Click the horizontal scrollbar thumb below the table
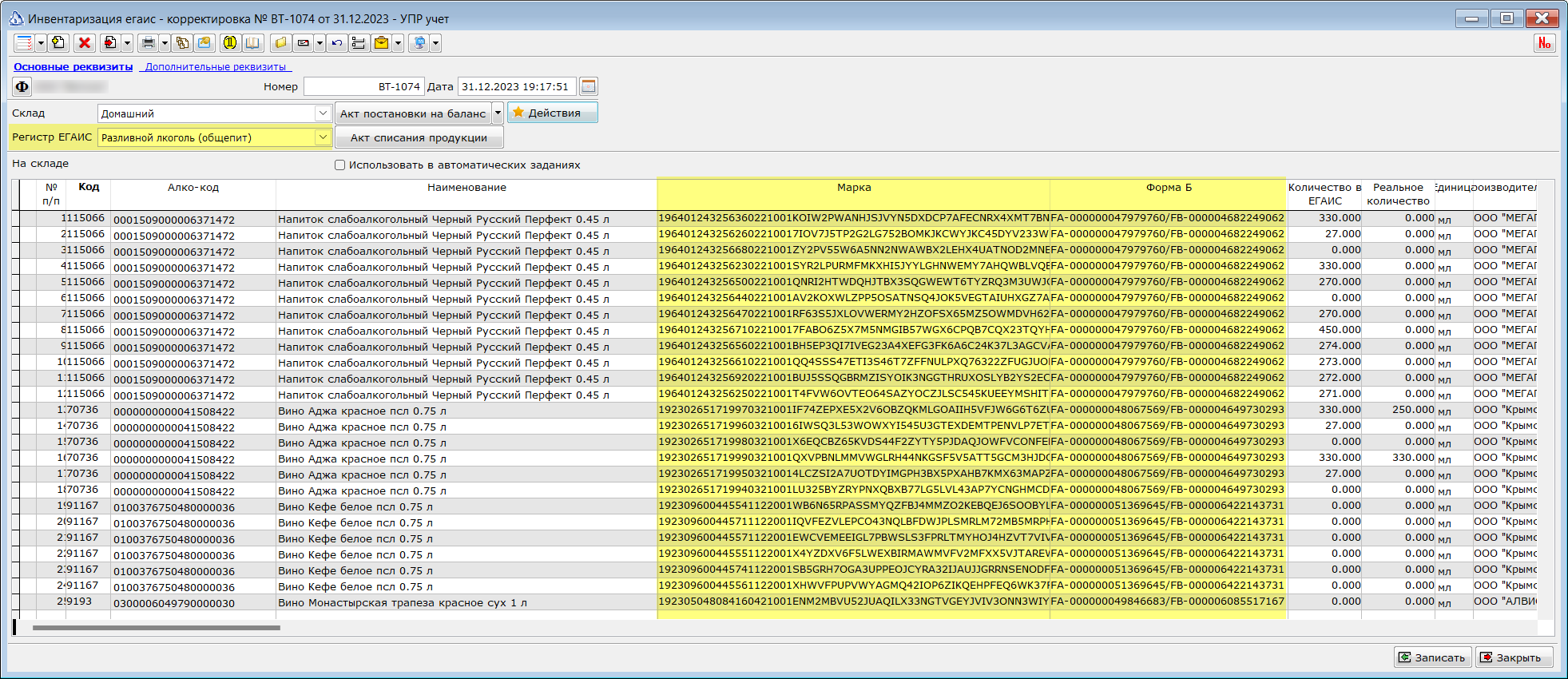The image size is (1568, 679). 157,628
